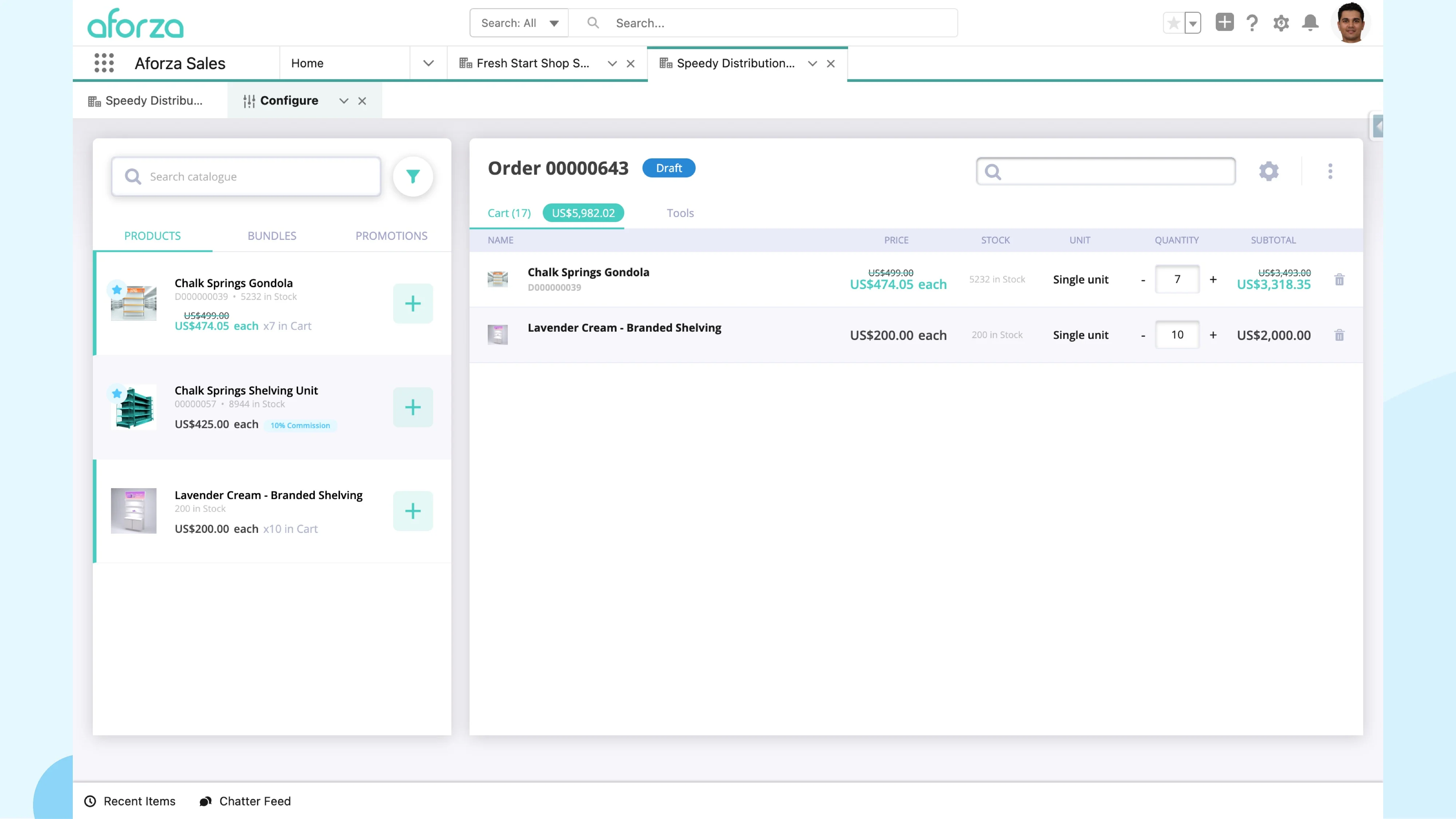This screenshot has height=819, width=1456.
Task: Open the favorites star icon
Action: tap(1174, 23)
